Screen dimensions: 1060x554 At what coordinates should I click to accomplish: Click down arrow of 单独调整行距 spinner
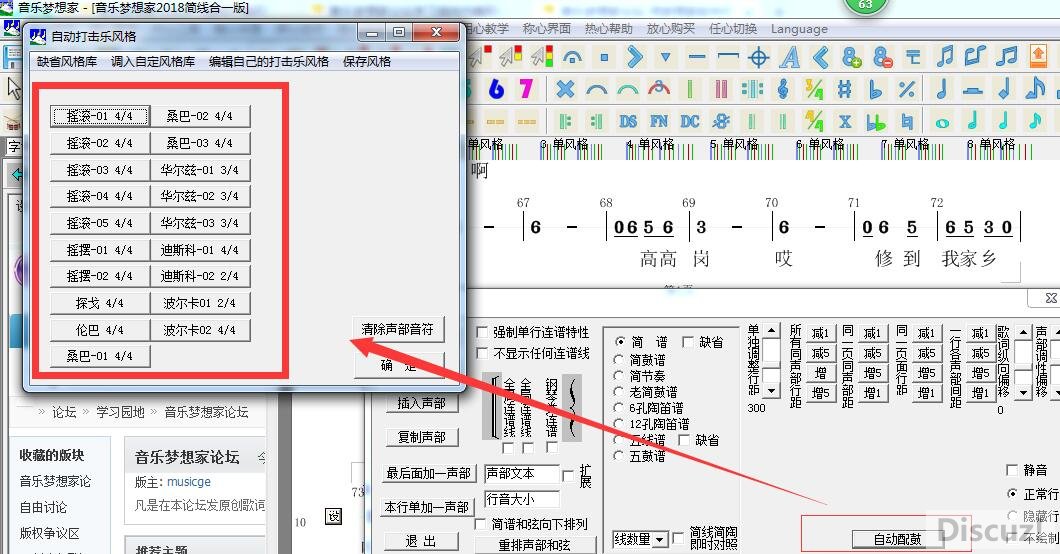[771, 392]
